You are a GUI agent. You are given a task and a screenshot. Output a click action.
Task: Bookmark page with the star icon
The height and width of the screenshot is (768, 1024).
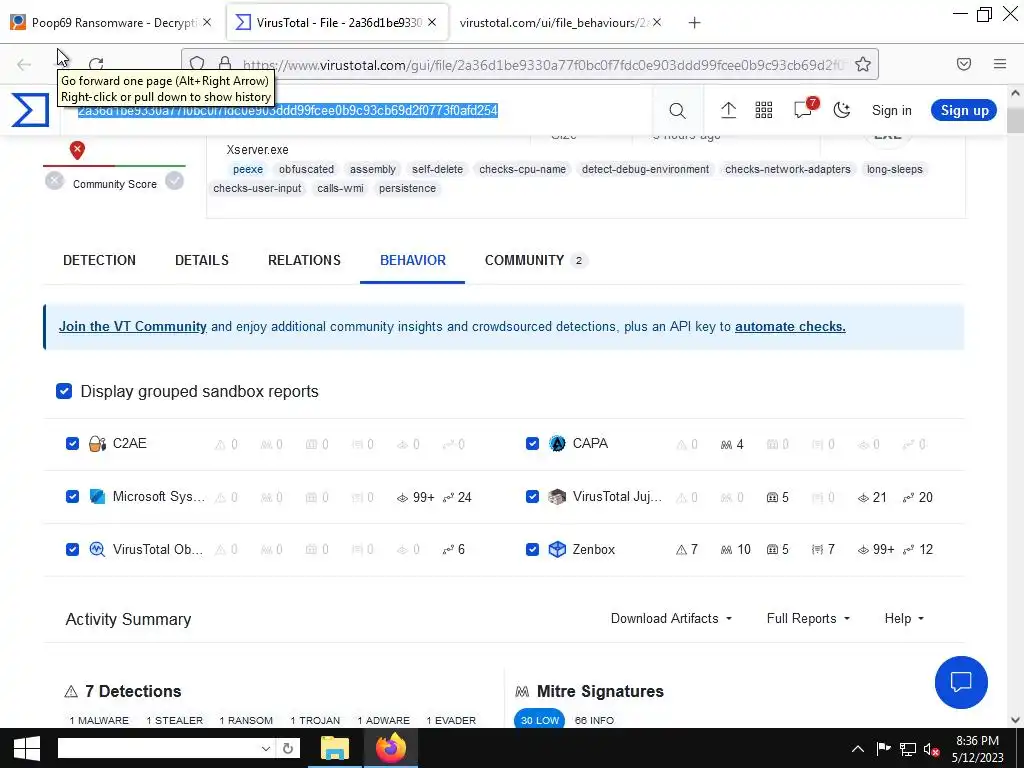[x=863, y=64]
